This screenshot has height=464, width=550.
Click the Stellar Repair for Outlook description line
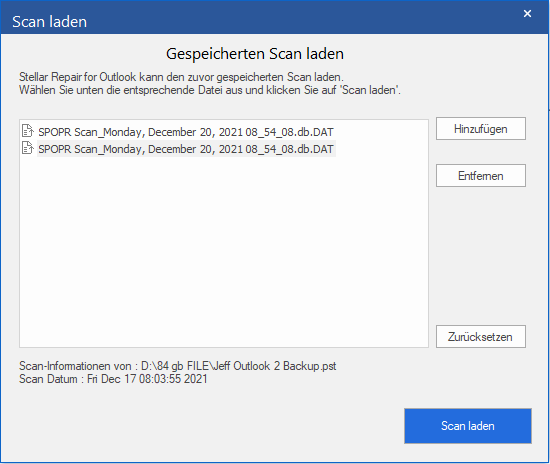[x=181, y=77]
